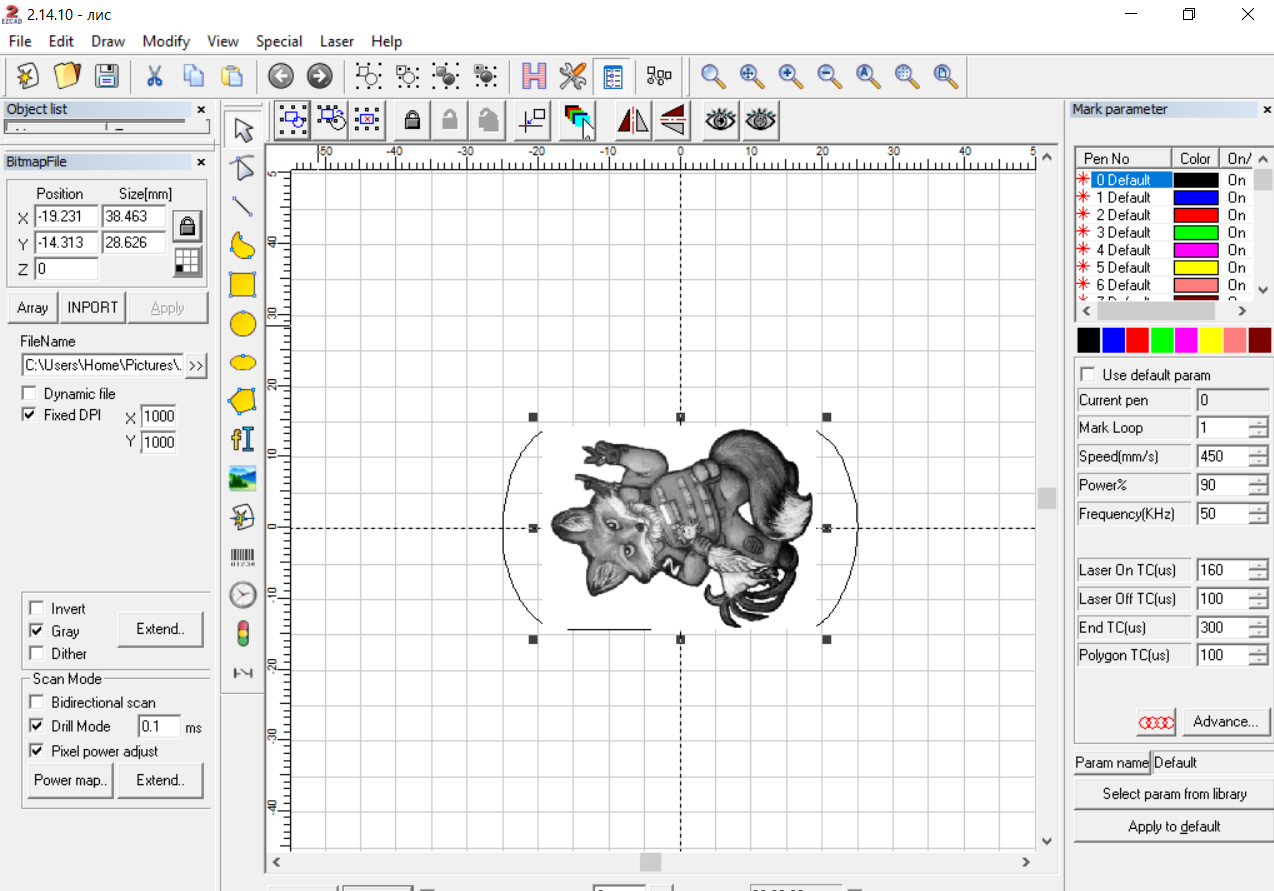Cut selection with scissors icon
Viewport: 1274px width, 891px height.
[155, 76]
